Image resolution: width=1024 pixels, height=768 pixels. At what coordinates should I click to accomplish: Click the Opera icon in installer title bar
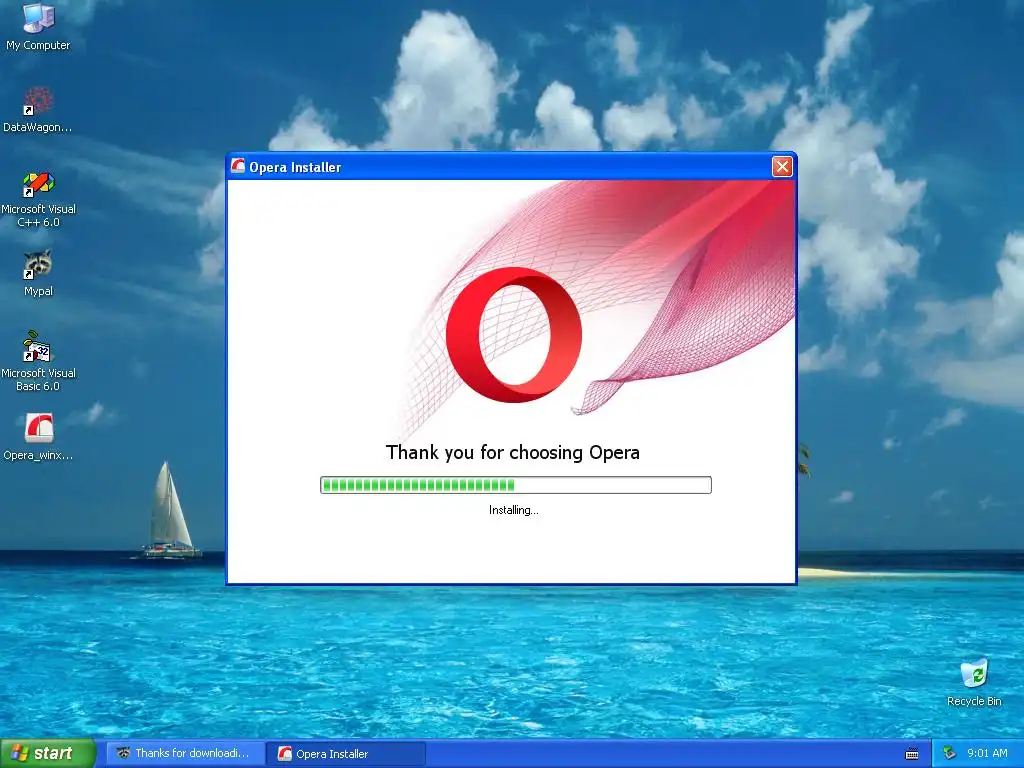(x=238, y=166)
